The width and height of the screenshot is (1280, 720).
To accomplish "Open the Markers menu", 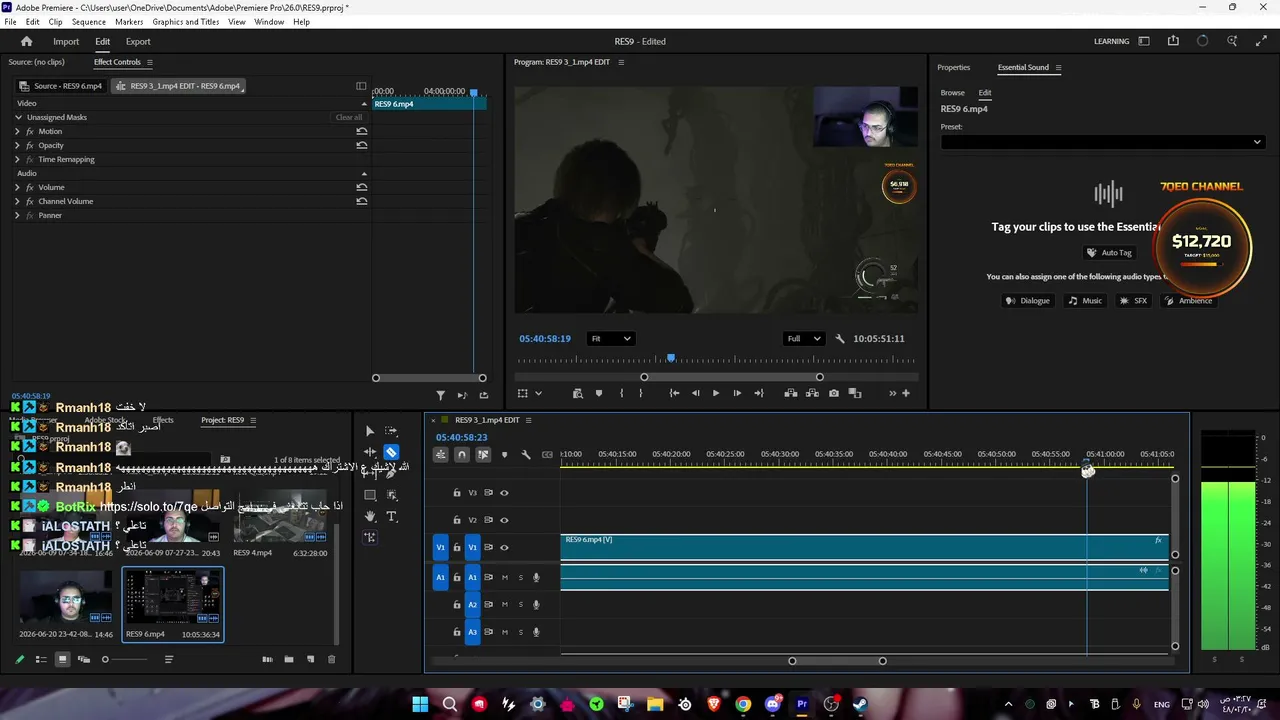I will coord(129,22).
